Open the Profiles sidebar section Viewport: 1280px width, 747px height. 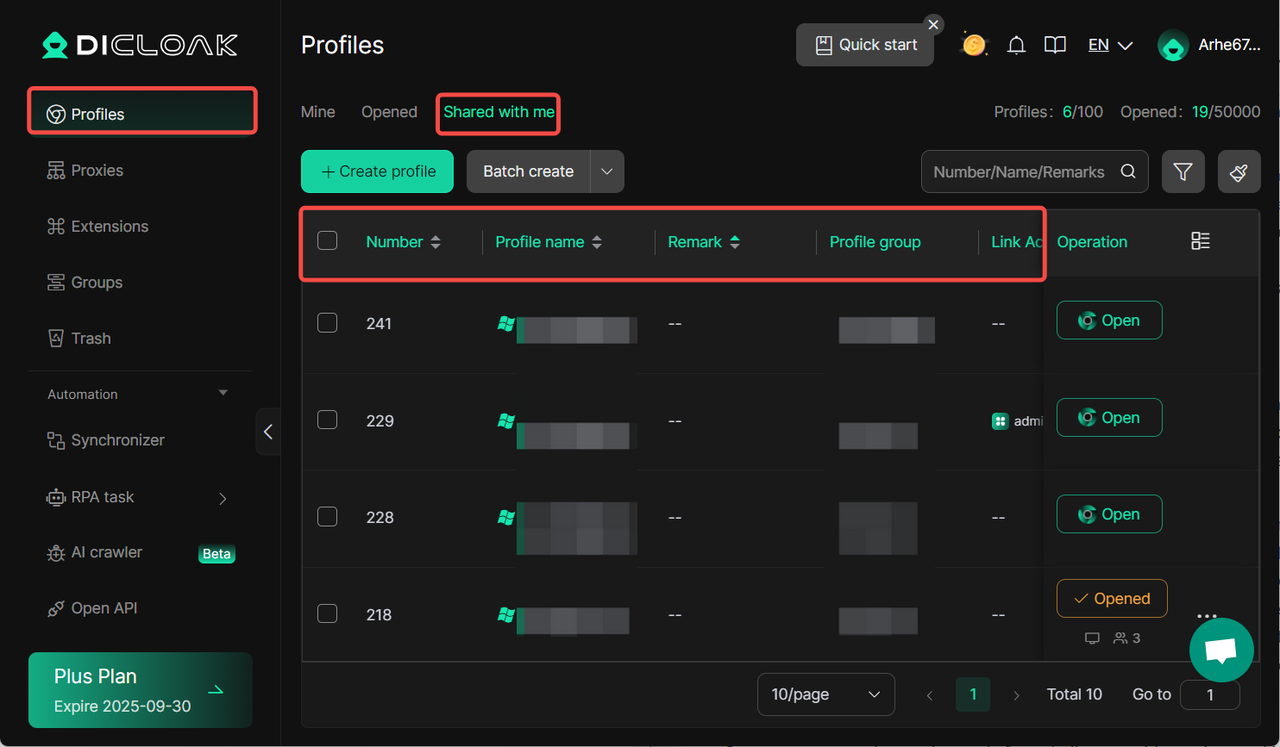click(x=141, y=114)
